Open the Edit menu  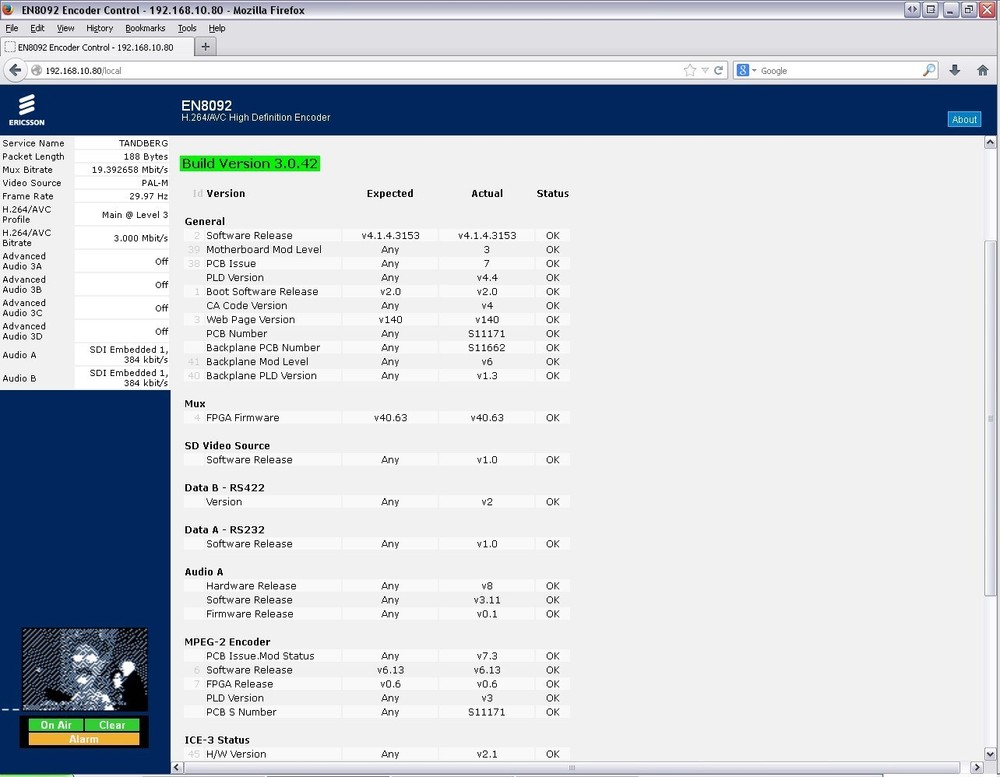tap(37, 28)
